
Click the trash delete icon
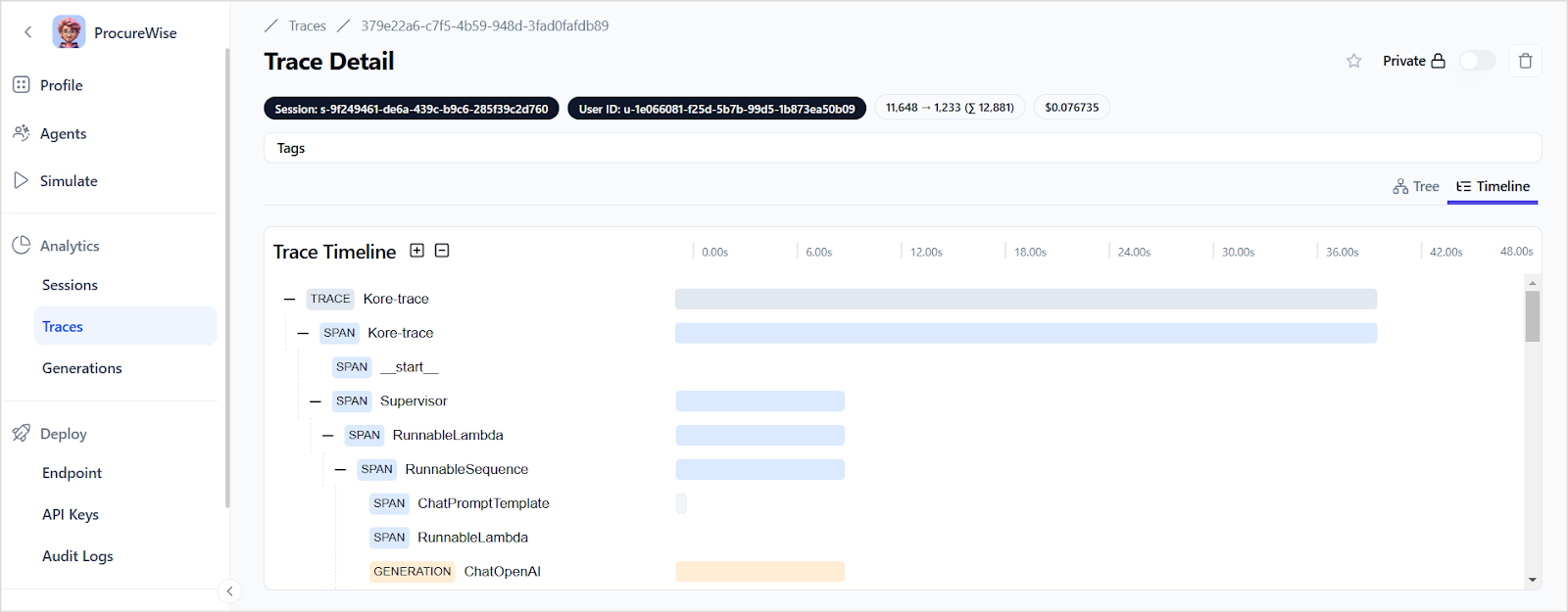click(x=1525, y=61)
